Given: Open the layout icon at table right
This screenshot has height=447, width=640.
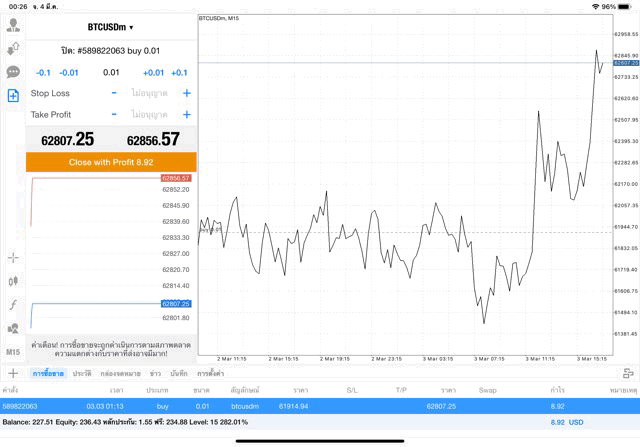Looking at the screenshot, I should [628, 373].
